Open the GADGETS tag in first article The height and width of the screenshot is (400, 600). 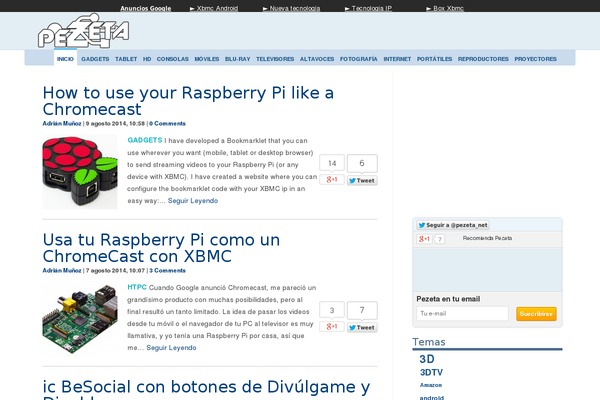[x=145, y=140]
